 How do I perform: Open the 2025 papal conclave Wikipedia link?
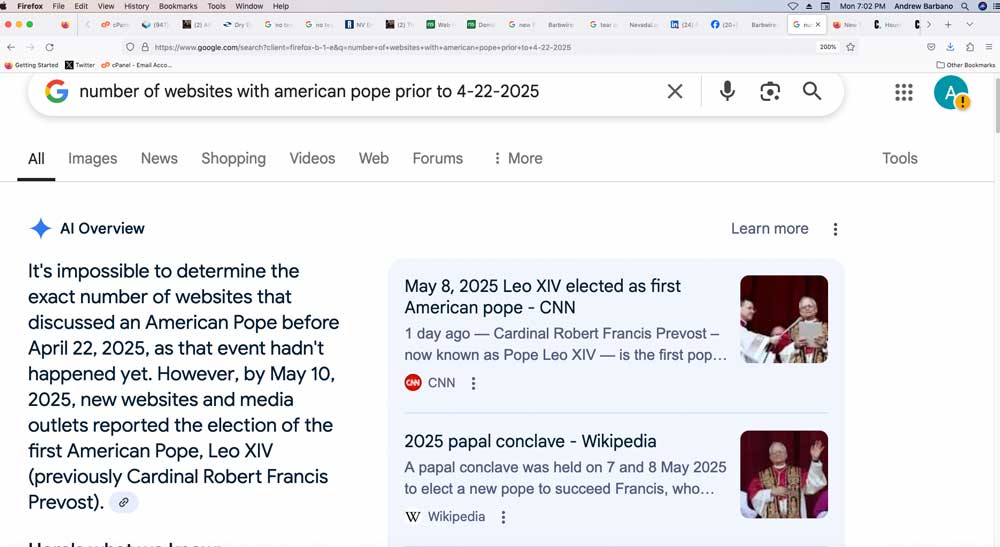click(530, 441)
